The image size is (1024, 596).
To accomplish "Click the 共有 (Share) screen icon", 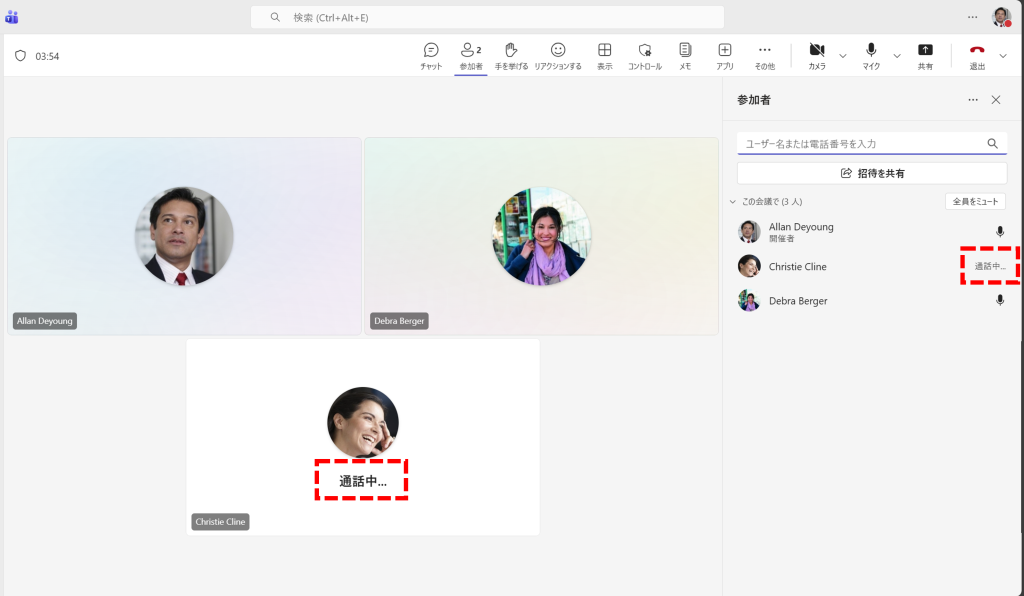I will (925, 56).
